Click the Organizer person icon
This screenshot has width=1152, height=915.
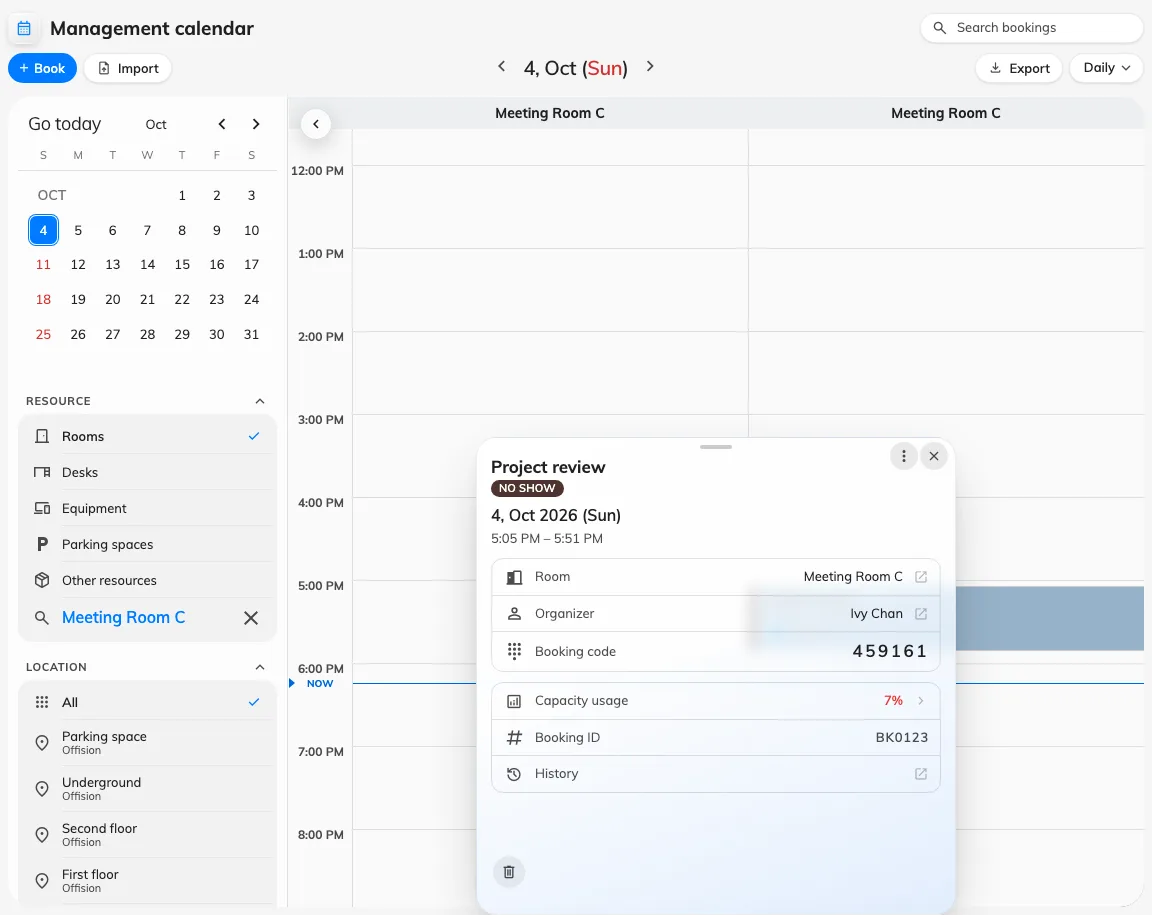pos(514,614)
